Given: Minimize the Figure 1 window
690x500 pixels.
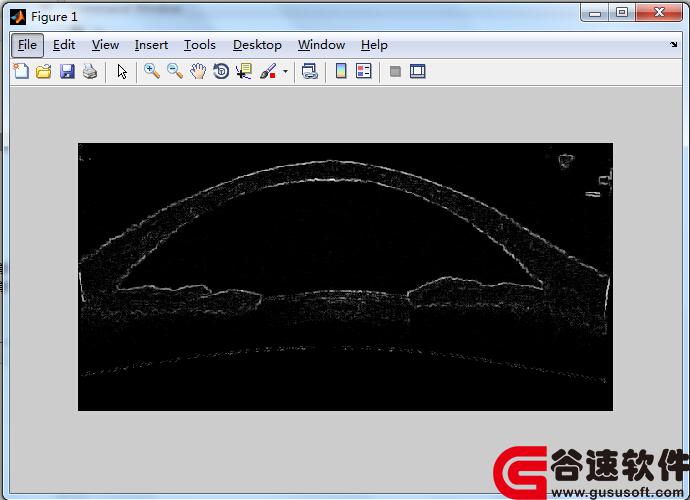Looking at the screenshot, I should pyautogui.click(x=595, y=13).
